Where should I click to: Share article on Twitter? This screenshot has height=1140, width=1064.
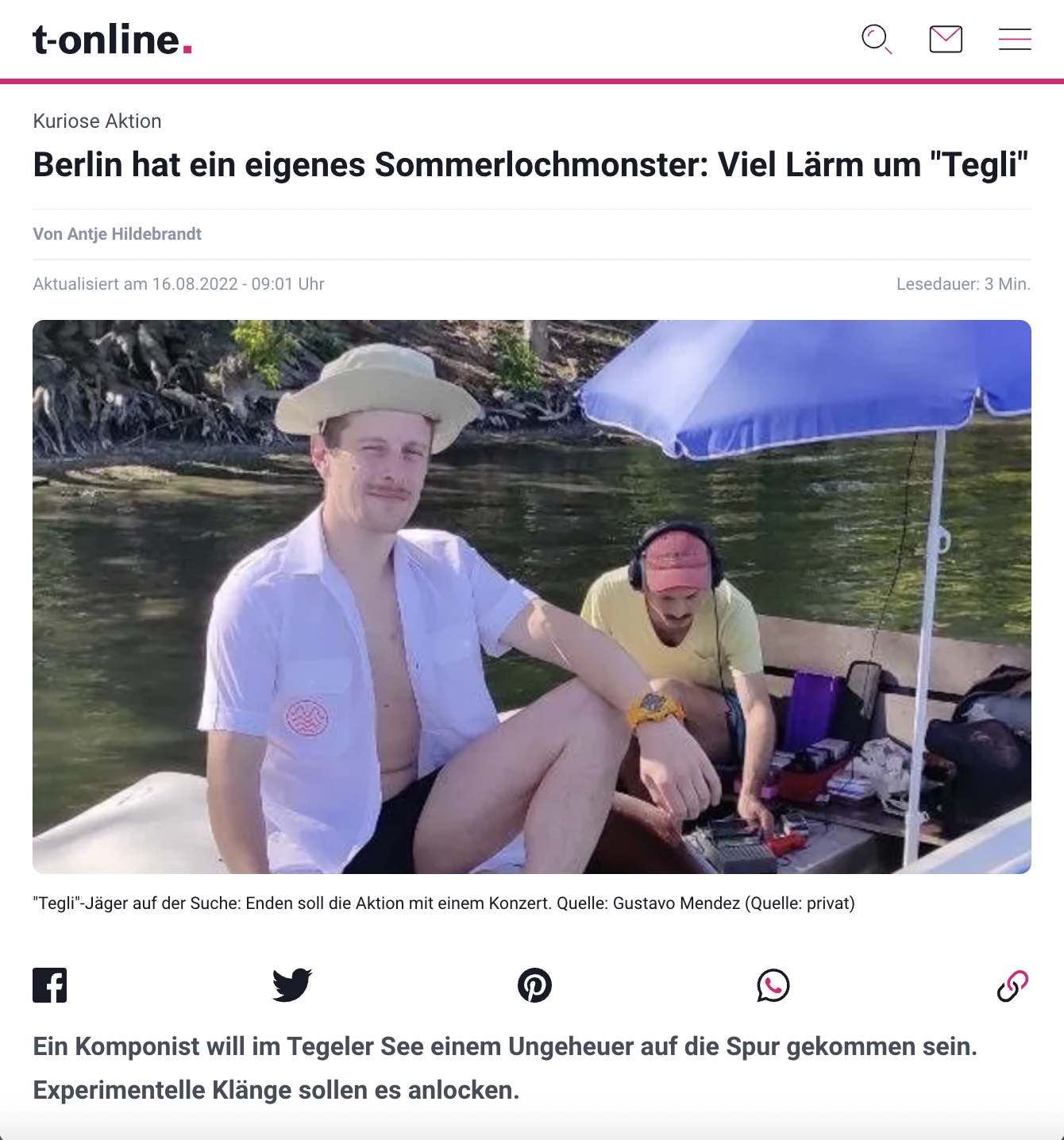292,985
